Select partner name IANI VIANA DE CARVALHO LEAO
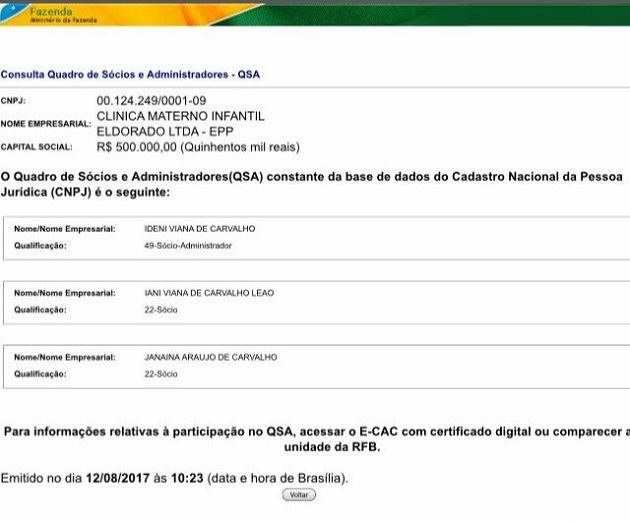This screenshot has height=521, width=630. coord(209,293)
